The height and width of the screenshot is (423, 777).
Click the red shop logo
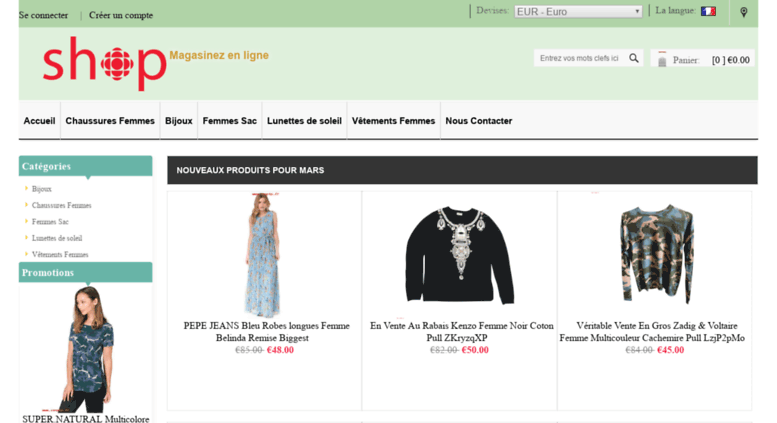(x=105, y=63)
